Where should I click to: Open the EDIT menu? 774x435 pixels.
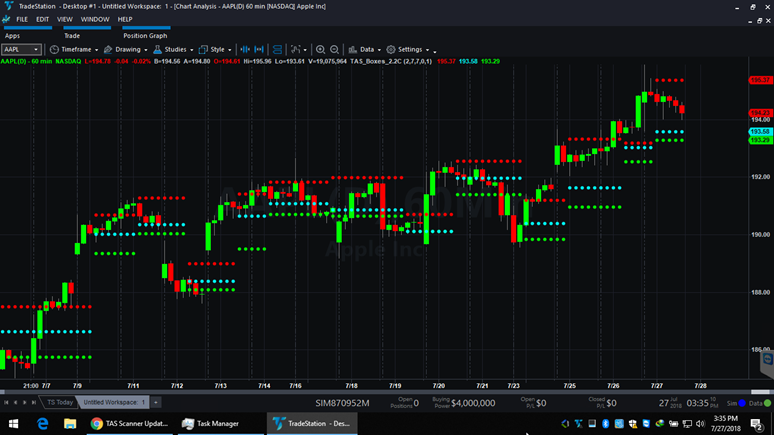tap(42, 19)
